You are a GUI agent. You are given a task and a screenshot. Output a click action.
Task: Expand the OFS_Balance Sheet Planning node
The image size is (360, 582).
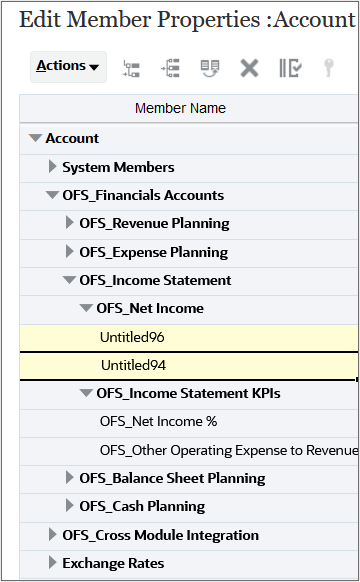pos(69,477)
